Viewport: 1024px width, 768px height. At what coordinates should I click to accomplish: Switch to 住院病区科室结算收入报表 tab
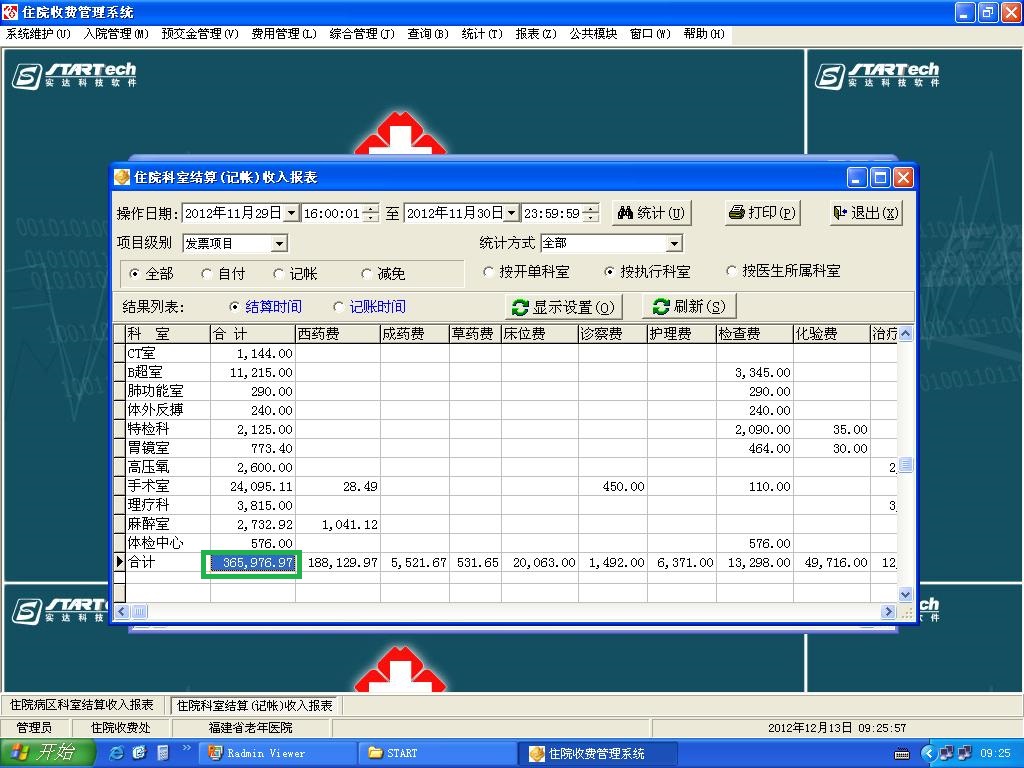[82, 705]
